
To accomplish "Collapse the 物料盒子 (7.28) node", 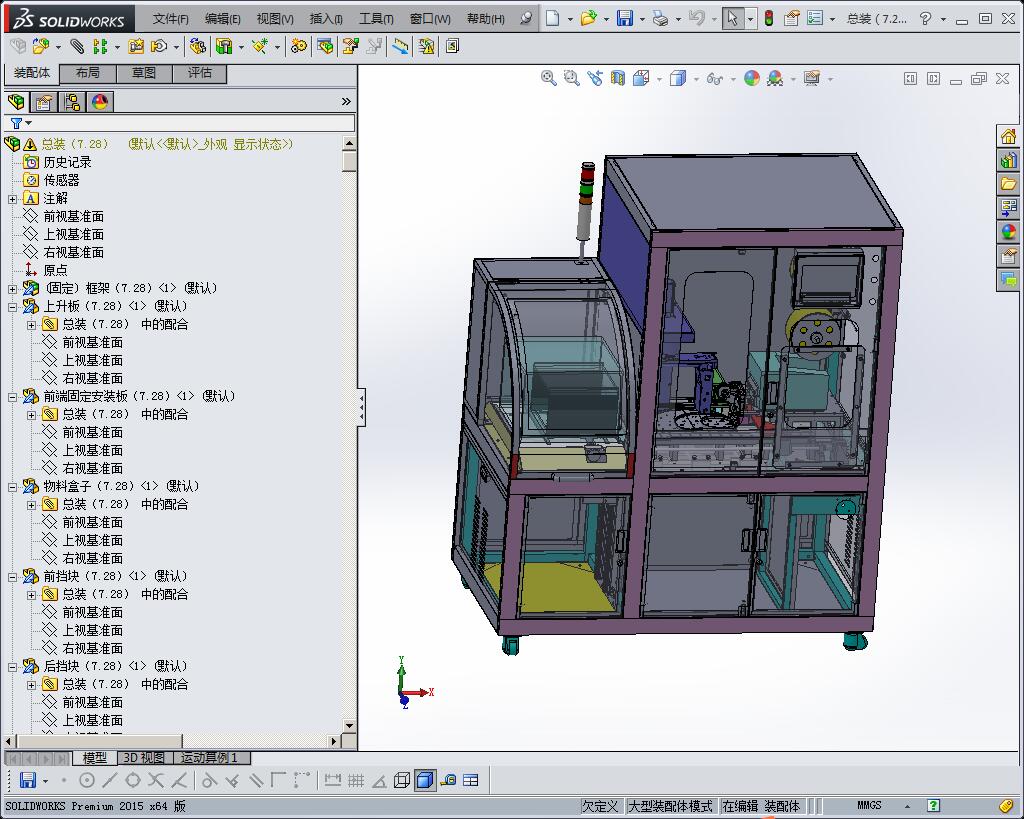I will coord(12,487).
